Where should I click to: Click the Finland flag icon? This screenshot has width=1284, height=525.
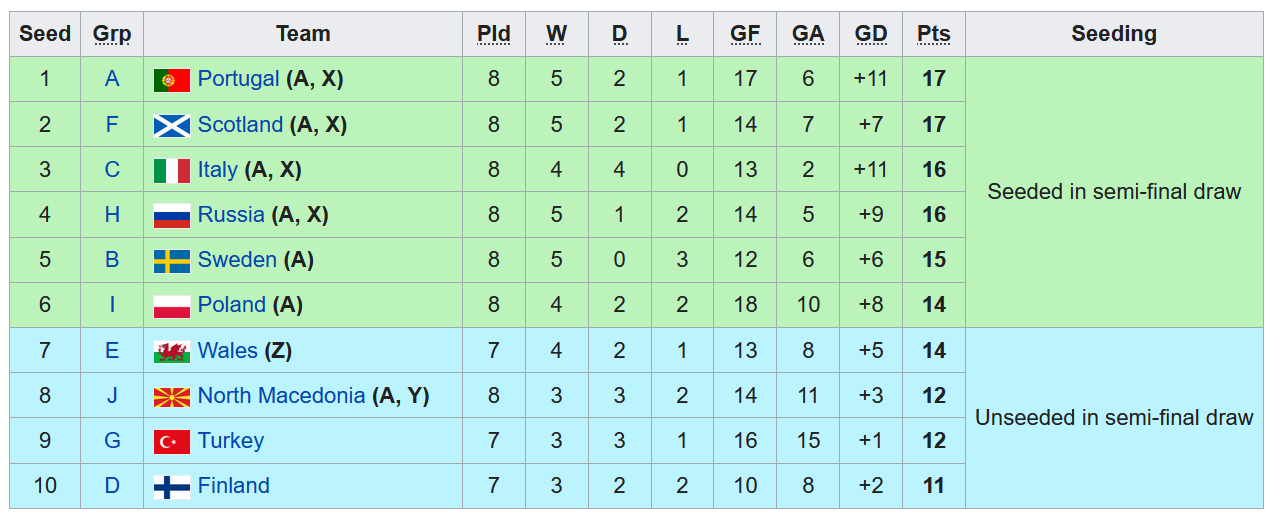click(x=172, y=487)
